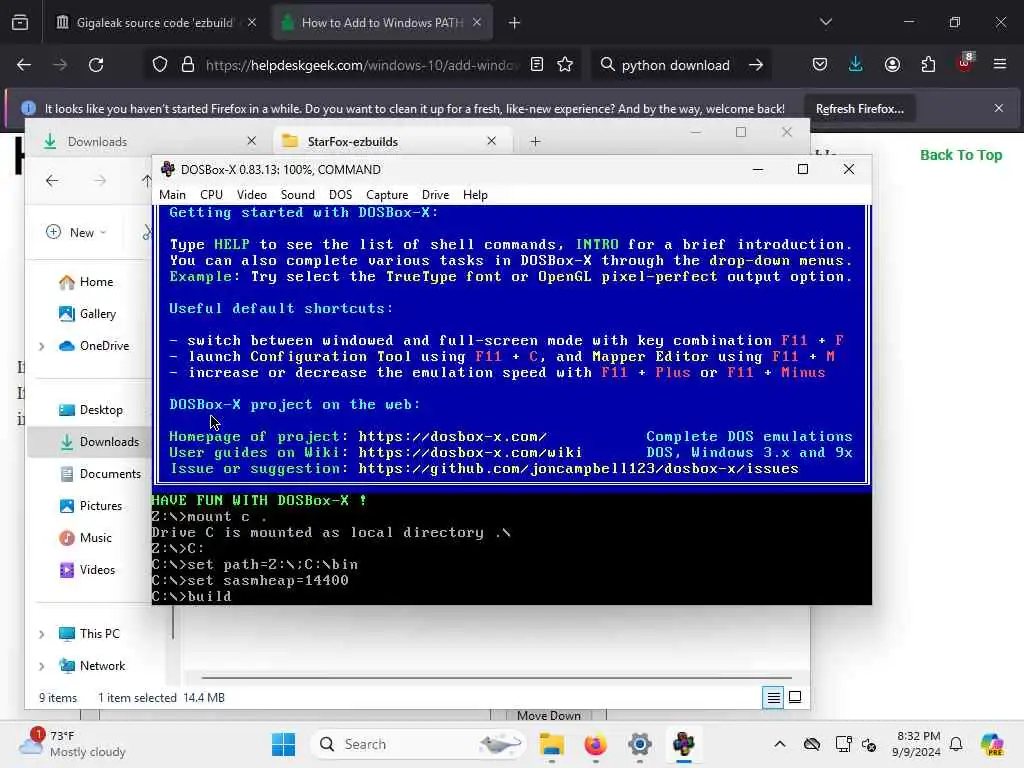Go back in Firefox navigation

[x=24, y=65]
